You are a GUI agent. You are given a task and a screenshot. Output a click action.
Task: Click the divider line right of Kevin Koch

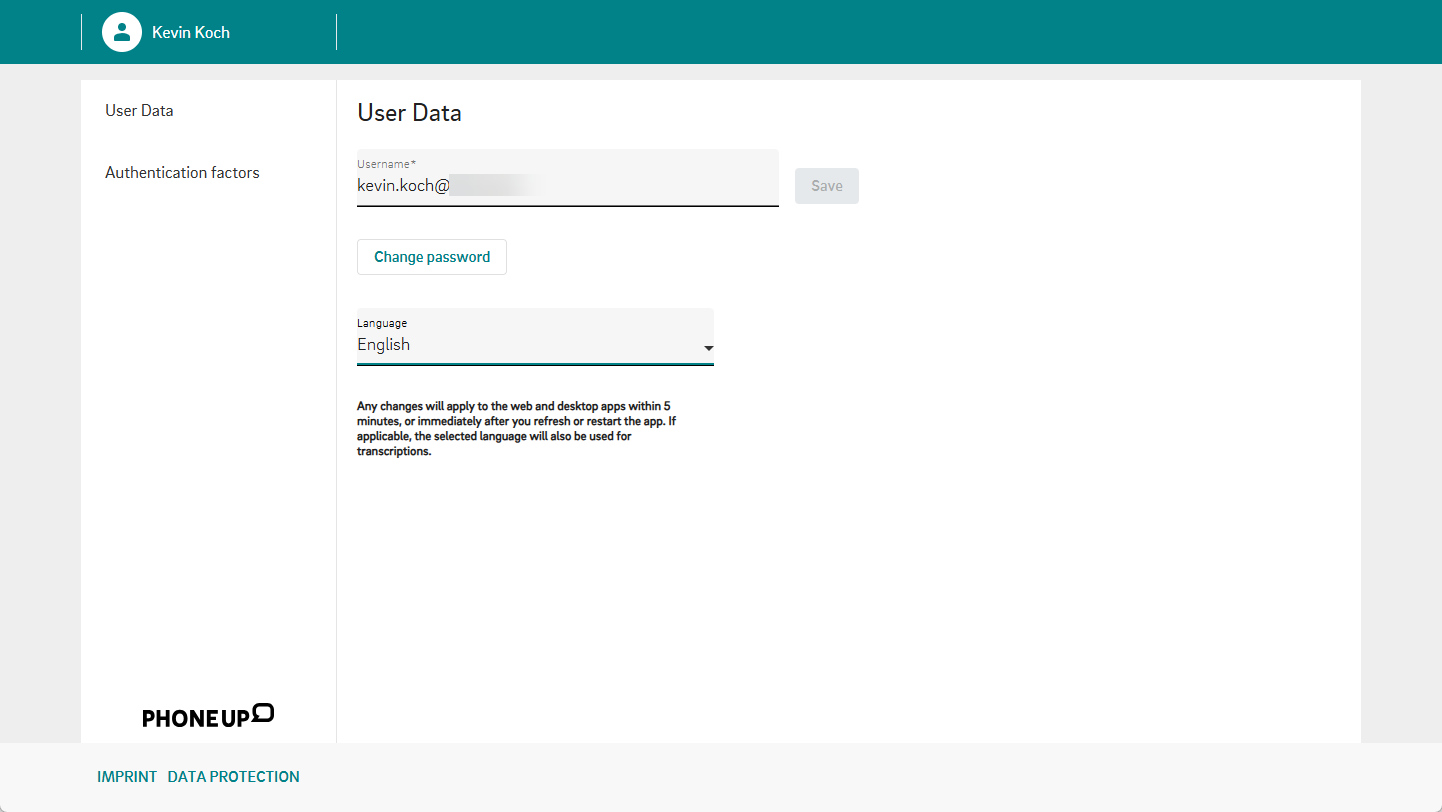pos(337,32)
